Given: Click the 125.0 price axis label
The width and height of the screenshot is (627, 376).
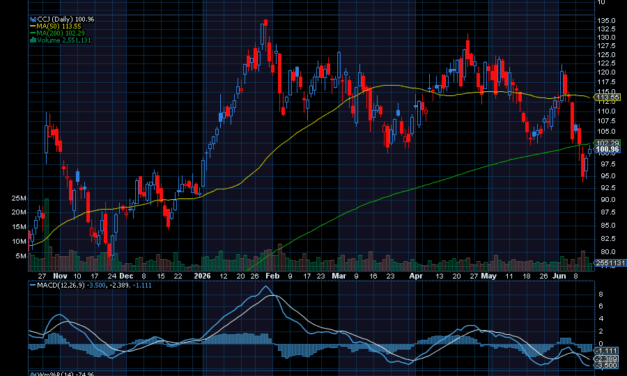Looking at the screenshot, I should click(606, 55).
